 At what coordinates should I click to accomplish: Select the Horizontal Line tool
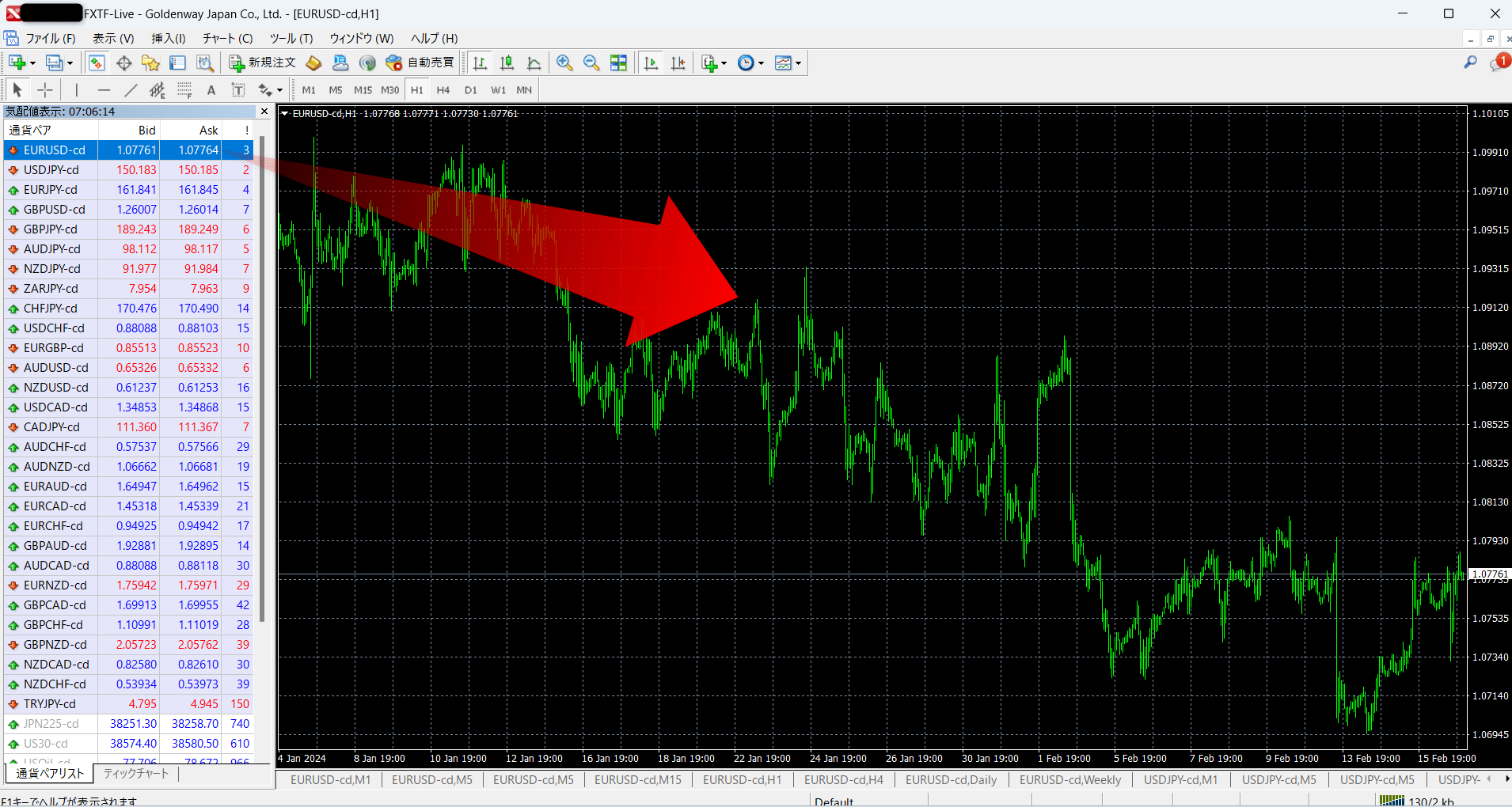tap(104, 89)
